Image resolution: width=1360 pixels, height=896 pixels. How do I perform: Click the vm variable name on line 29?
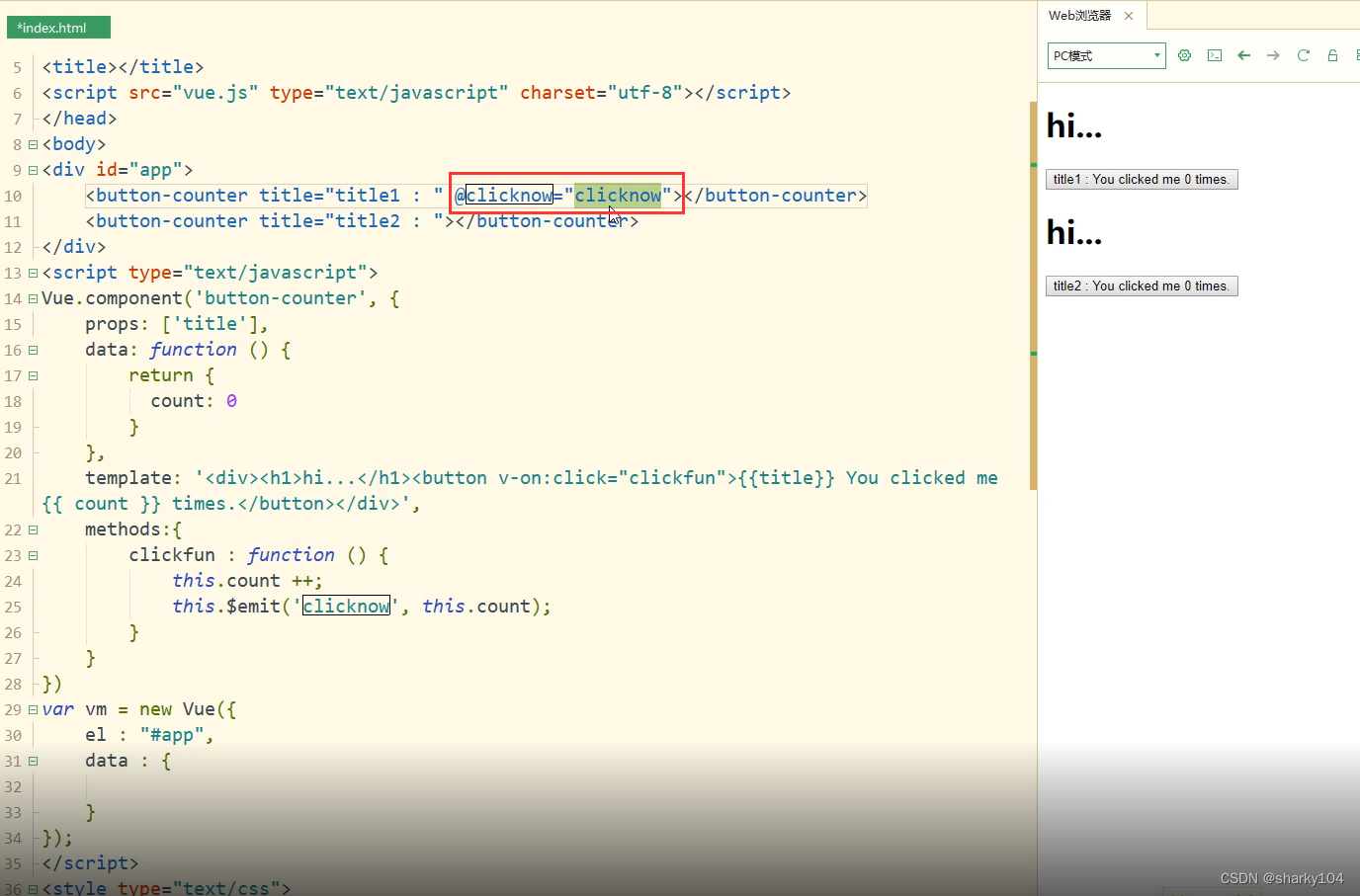click(96, 709)
